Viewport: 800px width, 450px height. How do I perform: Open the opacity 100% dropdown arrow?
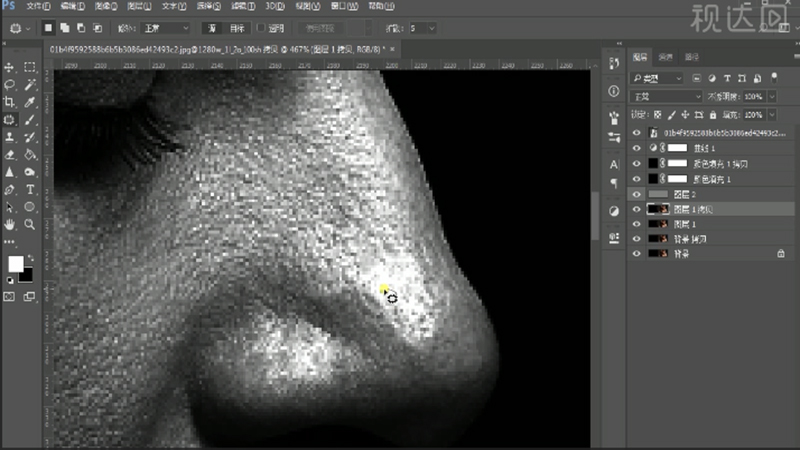coord(772,96)
